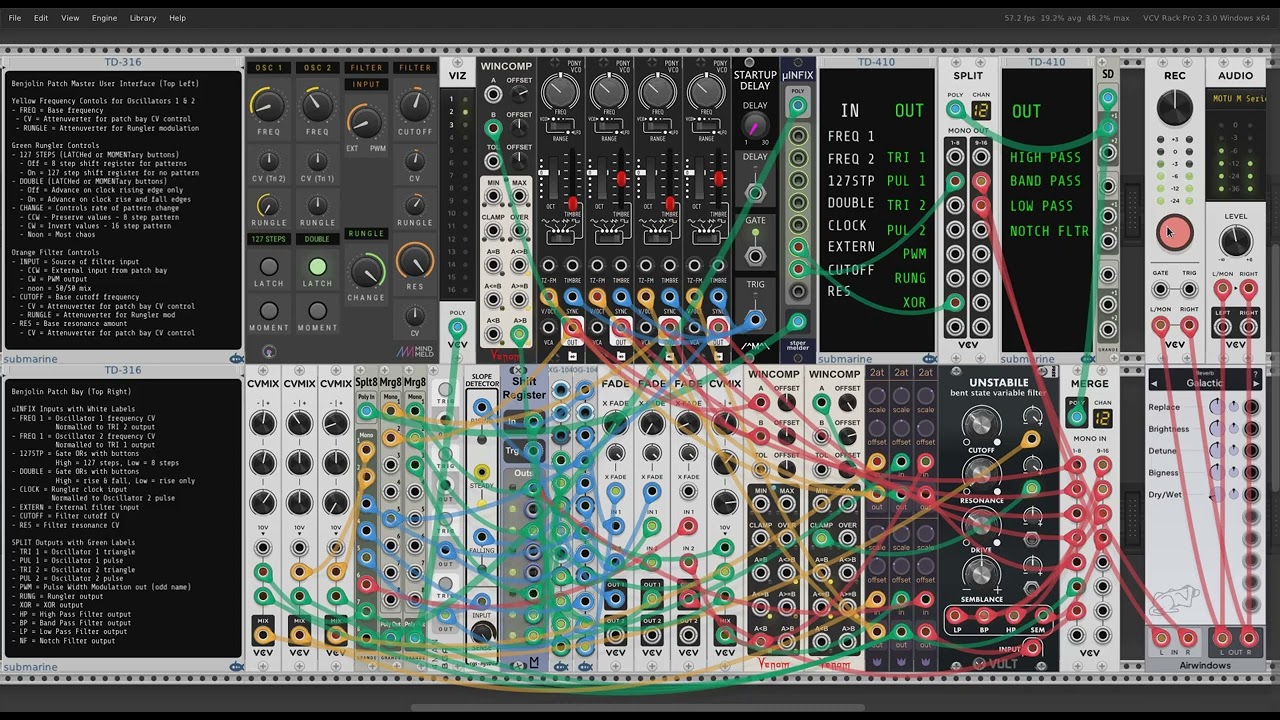Click the REC module TRIG input jack
Screen dimensions: 1280x720
point(1189,290)
